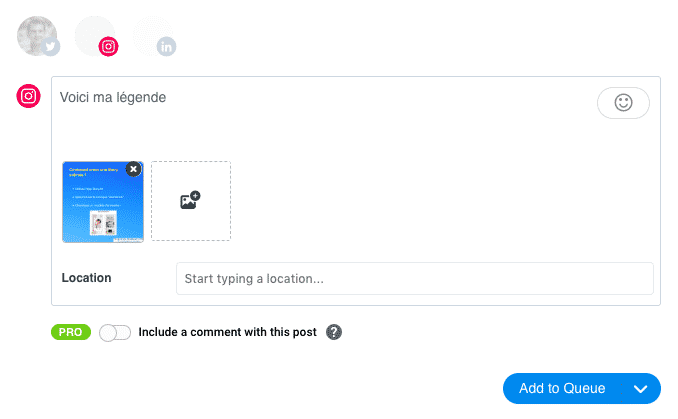The height and width of the screenshot is (419, 678).
Task: Click the Twitter profile photo avatar
Action: click(36, 34)
